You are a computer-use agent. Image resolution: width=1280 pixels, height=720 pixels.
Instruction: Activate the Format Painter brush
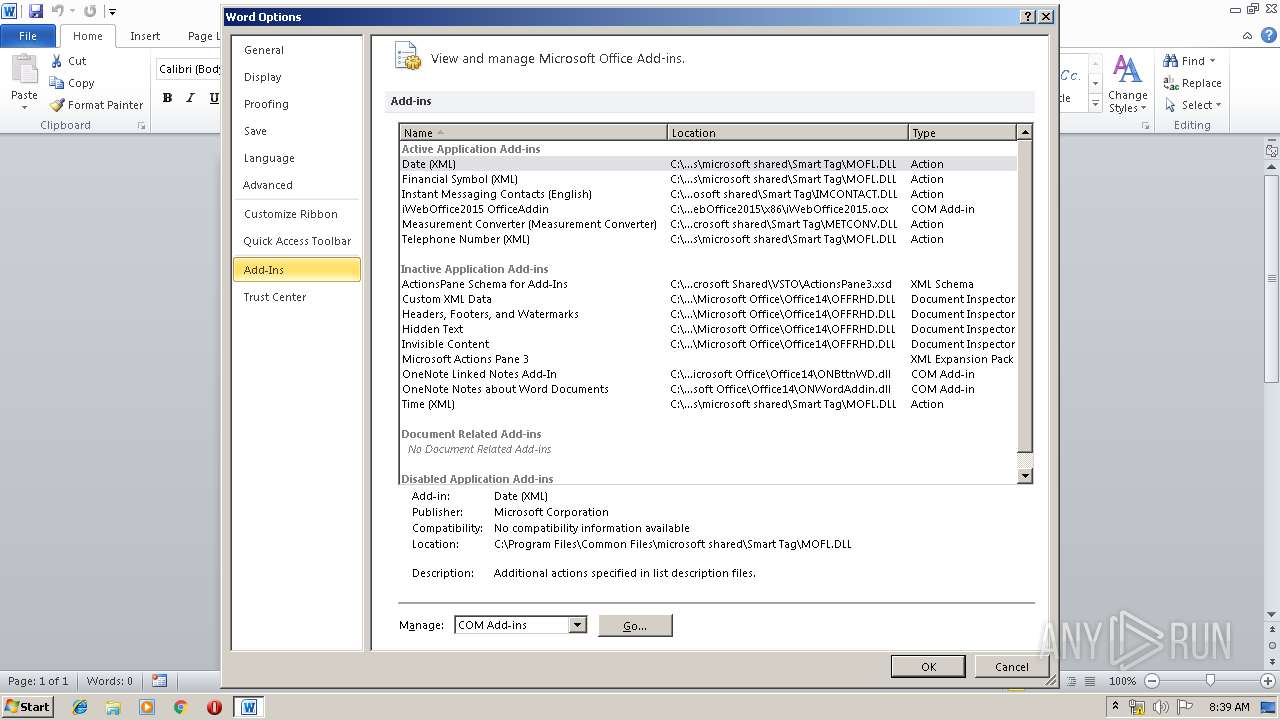[x=97, y=105]
